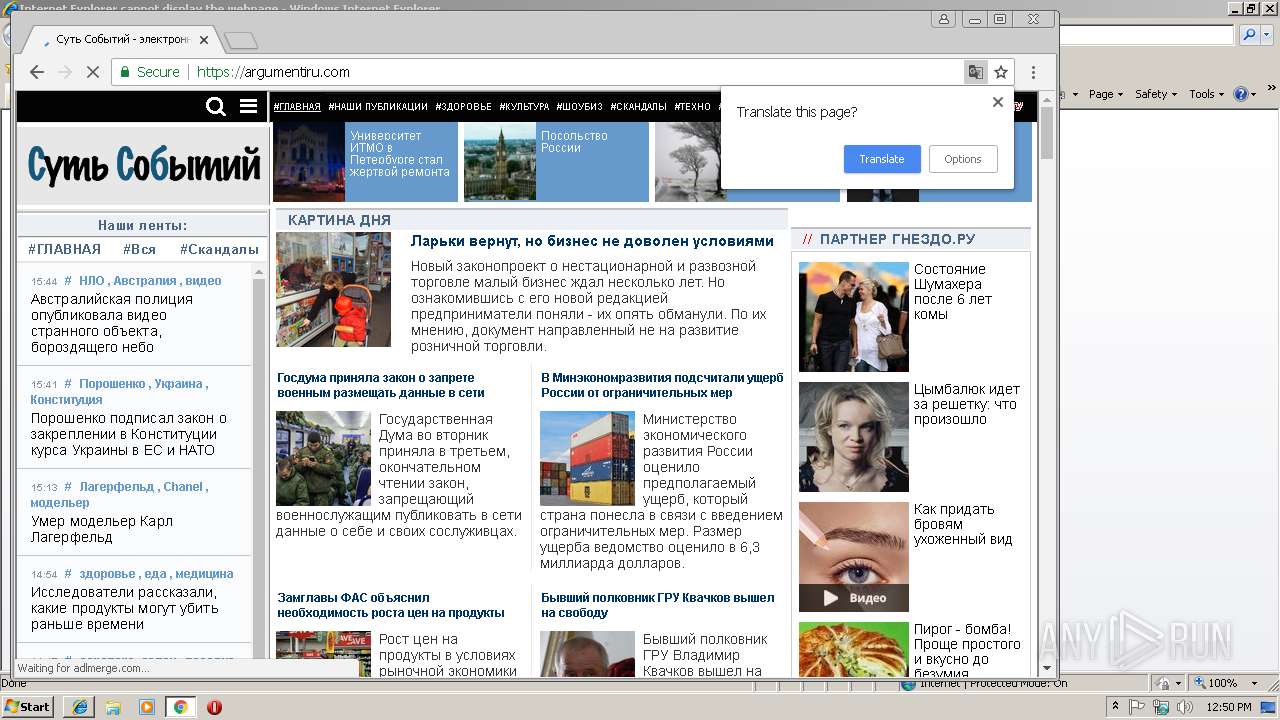Open Australian police UFO video news item

(x=112, y=323)
